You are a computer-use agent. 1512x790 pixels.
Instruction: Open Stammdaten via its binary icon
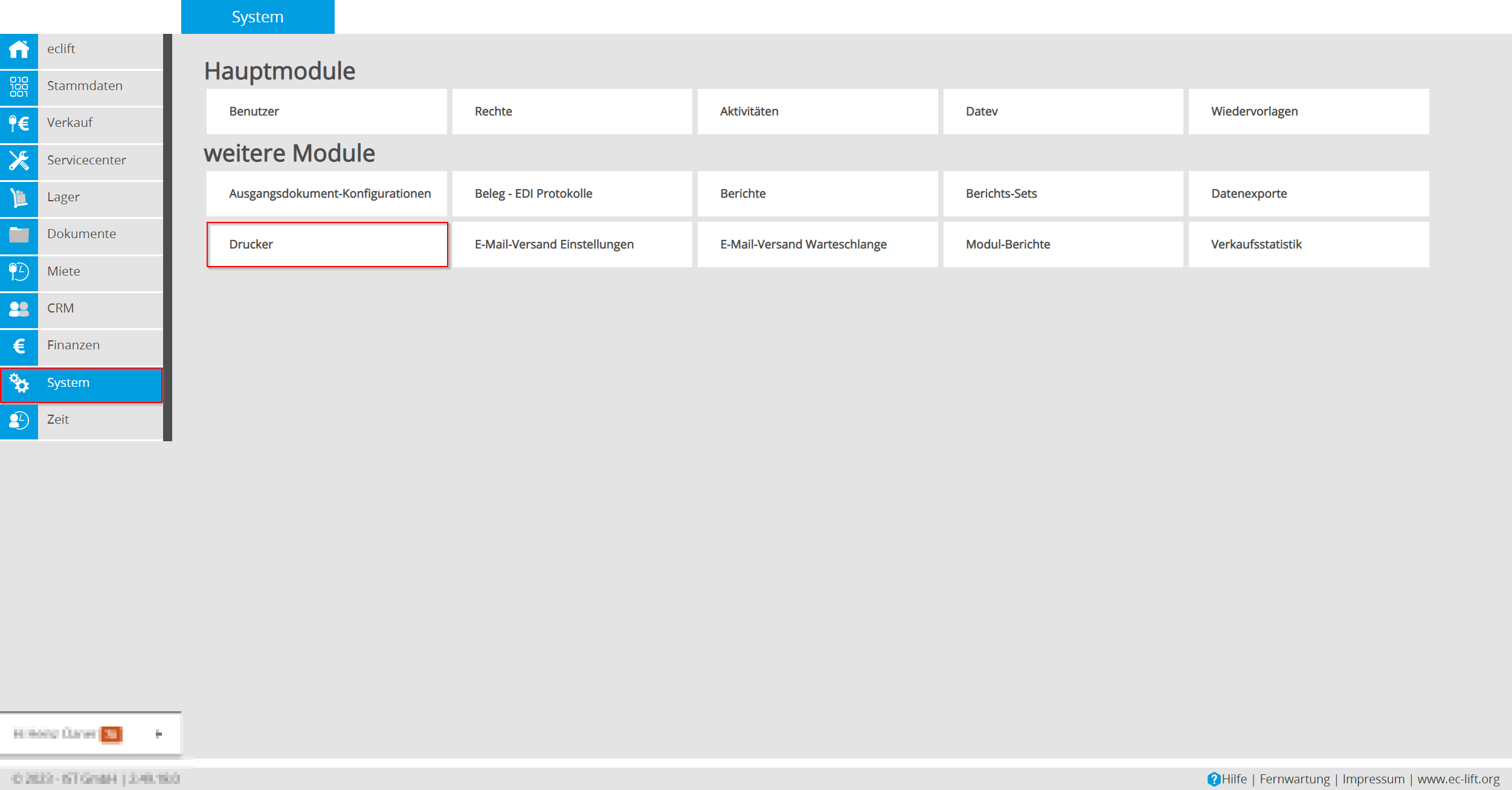click(19, 86)
